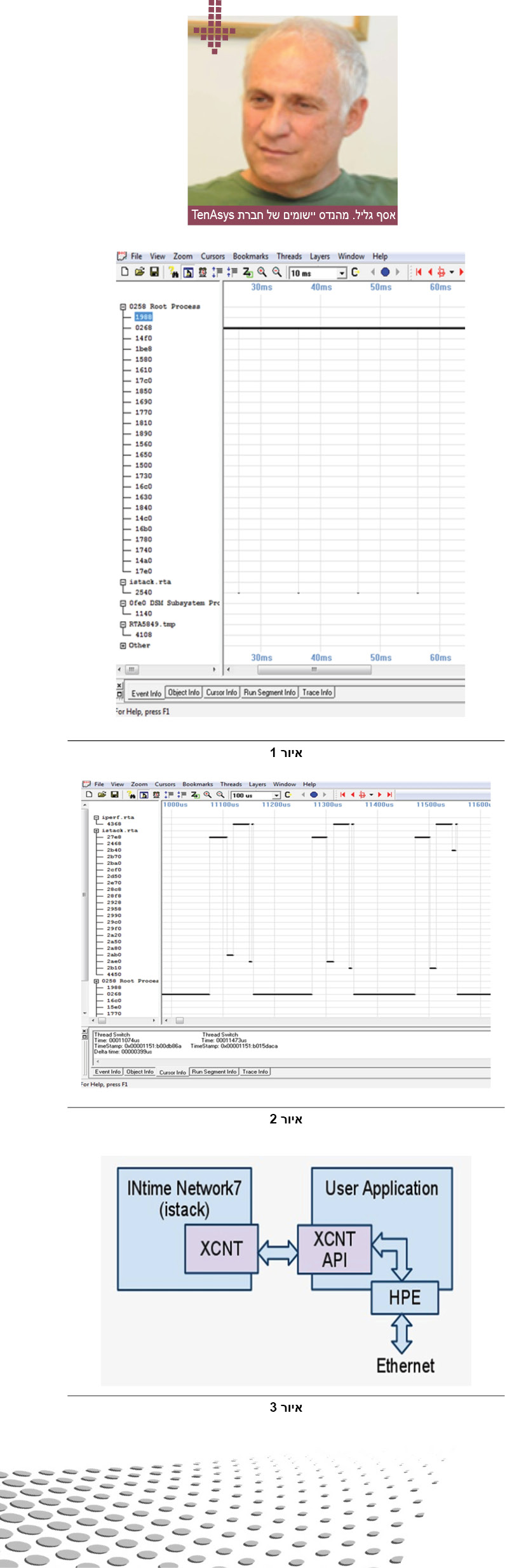This screenshot has height=1568, width=505.
Task: Click Open folder icon in Figure 2 toolbar
Action: [102, 794]
